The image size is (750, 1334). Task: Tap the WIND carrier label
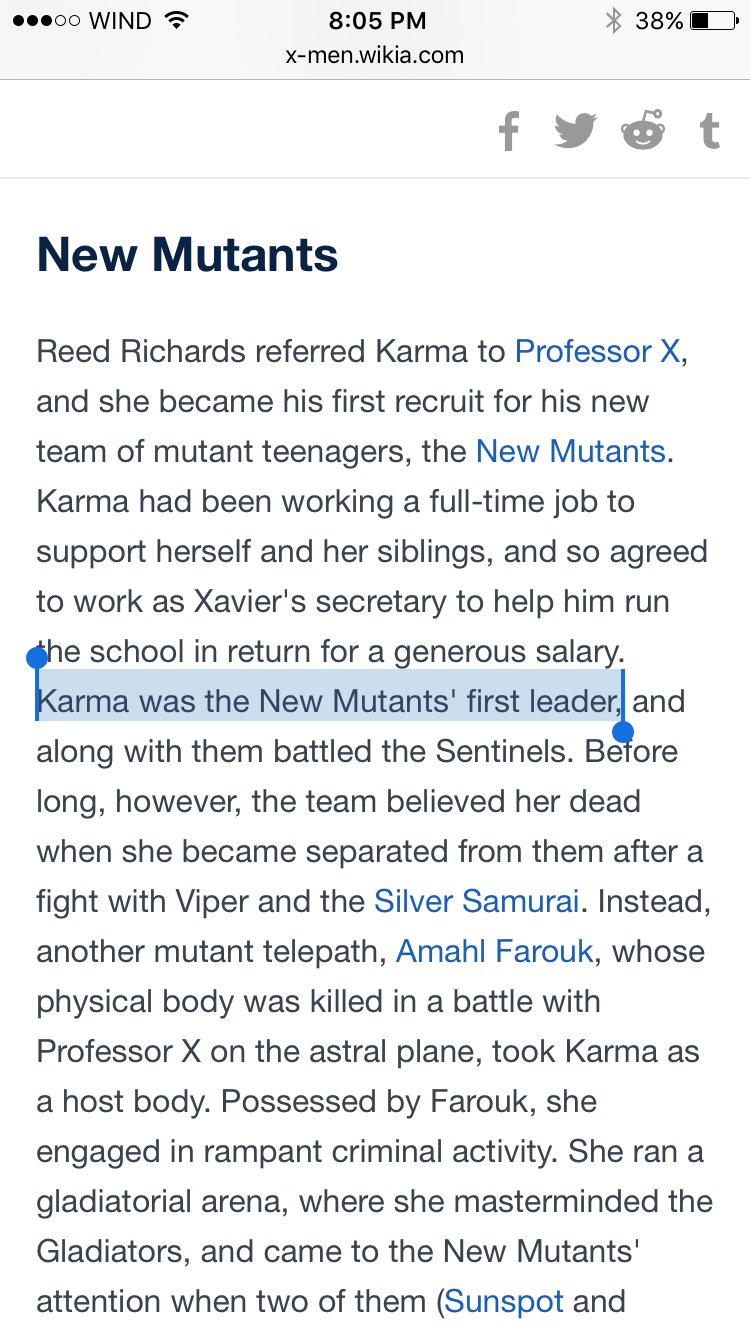point(119,20)
